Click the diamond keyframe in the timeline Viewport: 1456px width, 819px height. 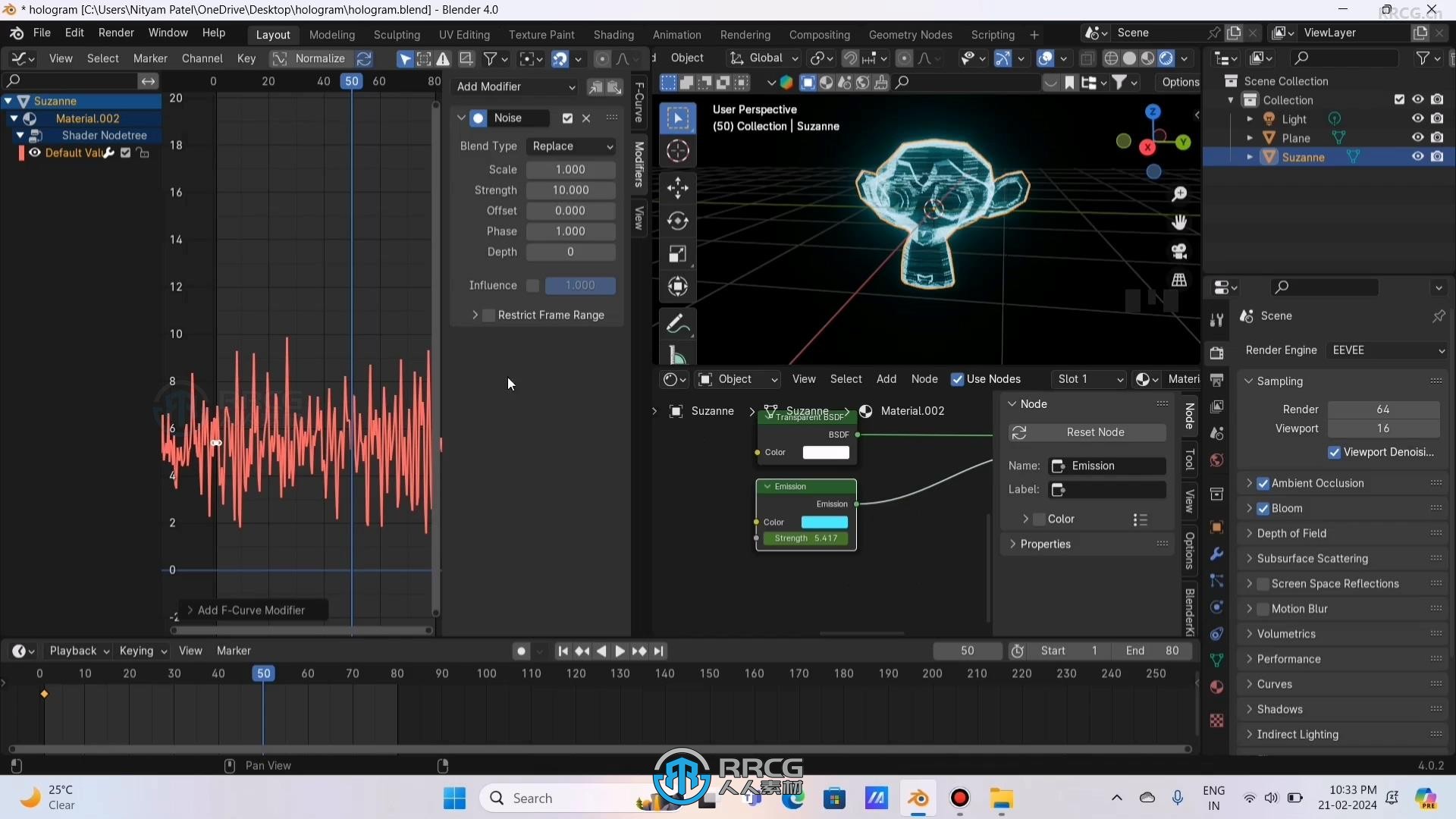44,694
